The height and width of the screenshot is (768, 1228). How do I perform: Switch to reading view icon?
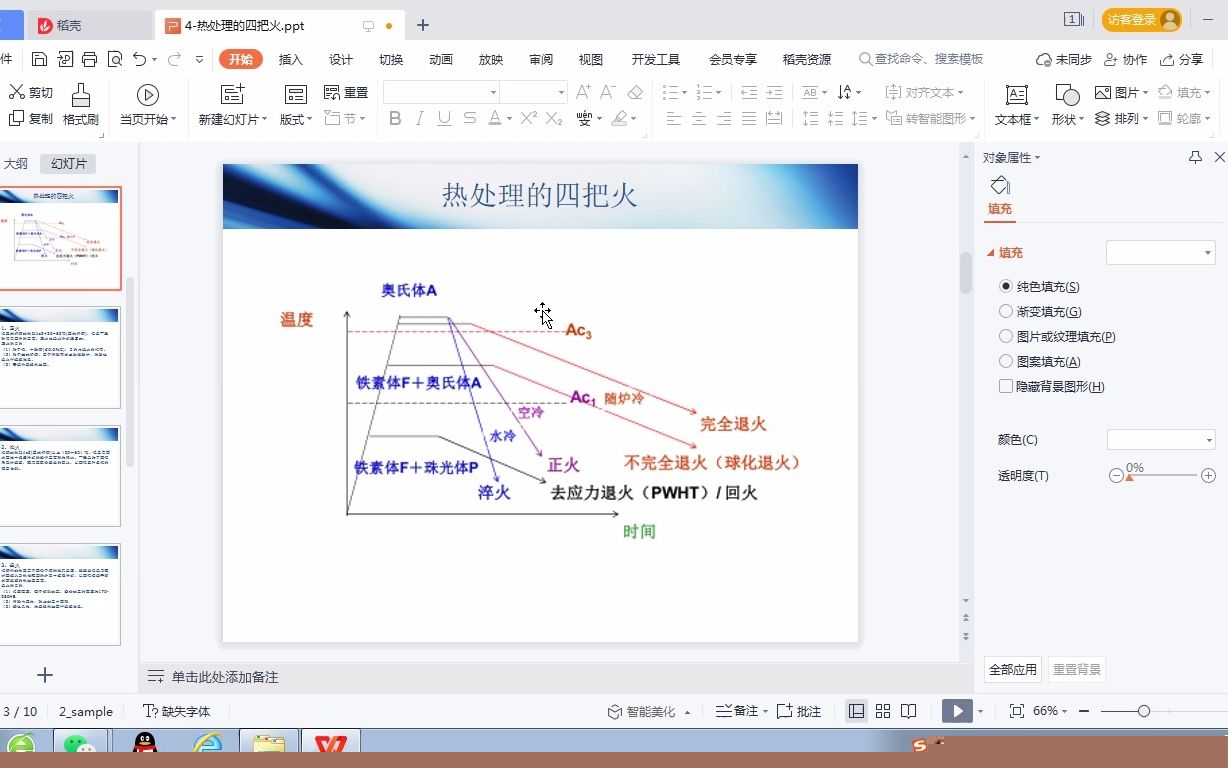[x=908, y=711]
